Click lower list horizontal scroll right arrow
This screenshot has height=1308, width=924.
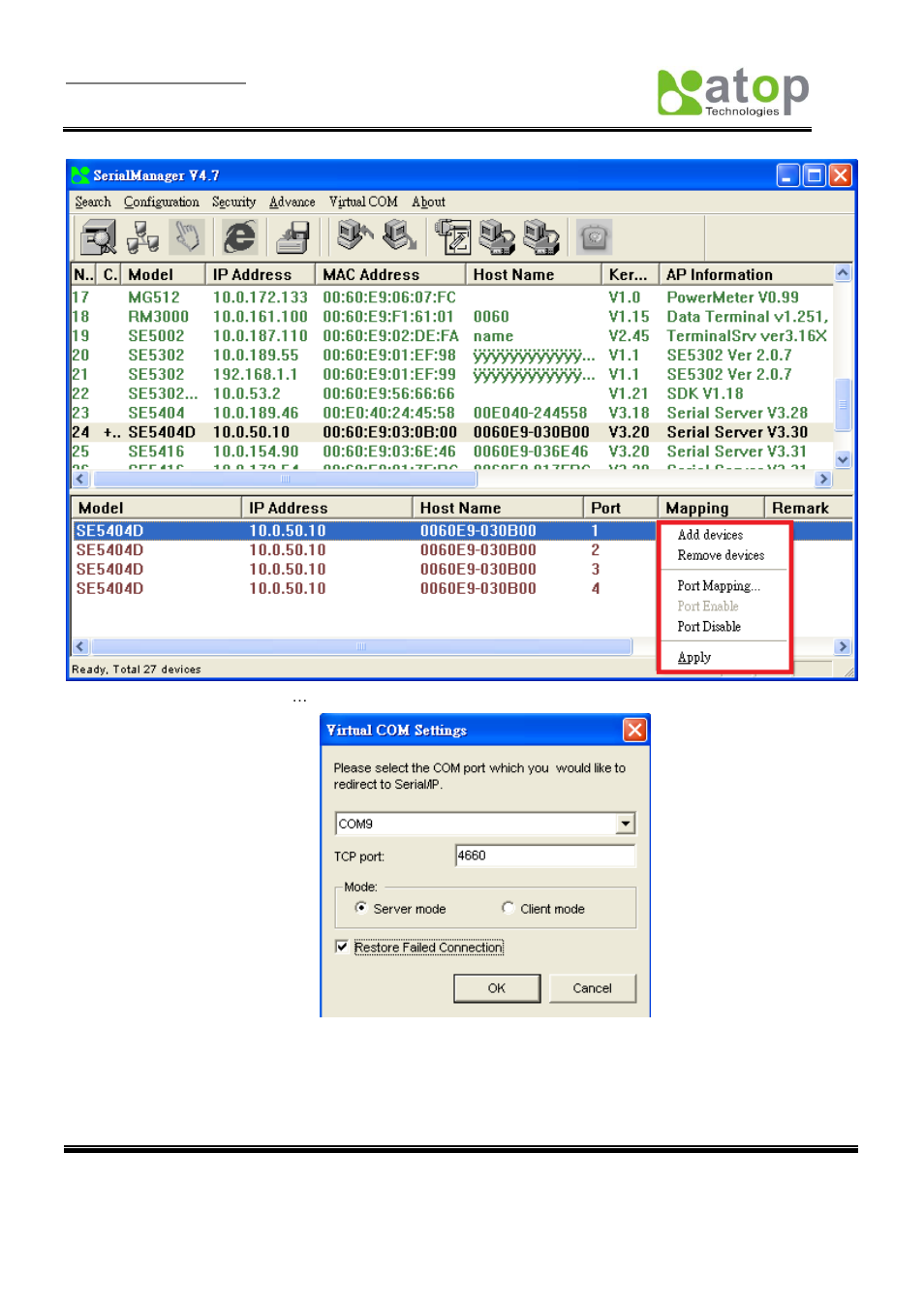click(843, 646)
